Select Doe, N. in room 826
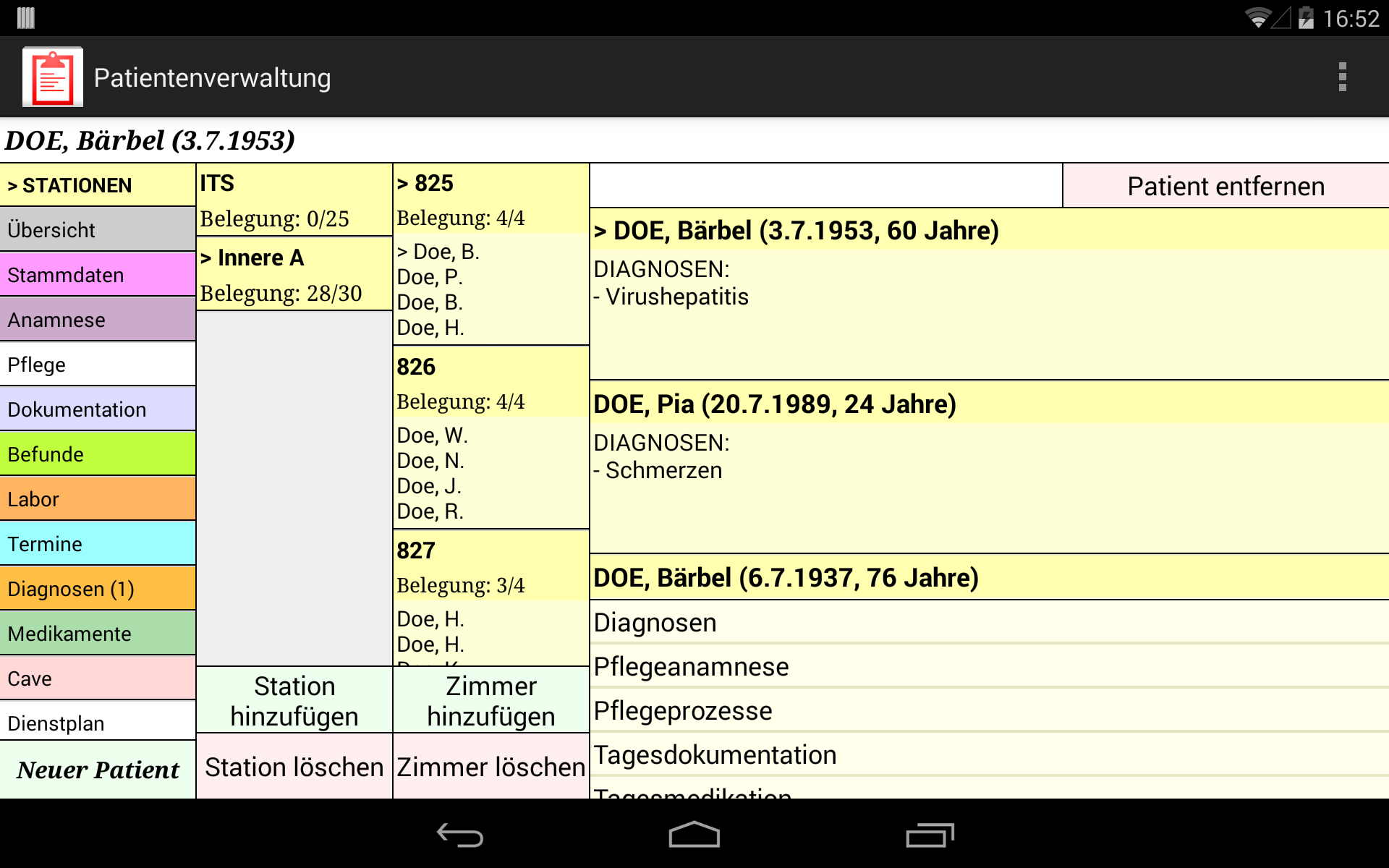Viewport: 1389px width, 868px height. pyautogui.click(x=430, y=461)
